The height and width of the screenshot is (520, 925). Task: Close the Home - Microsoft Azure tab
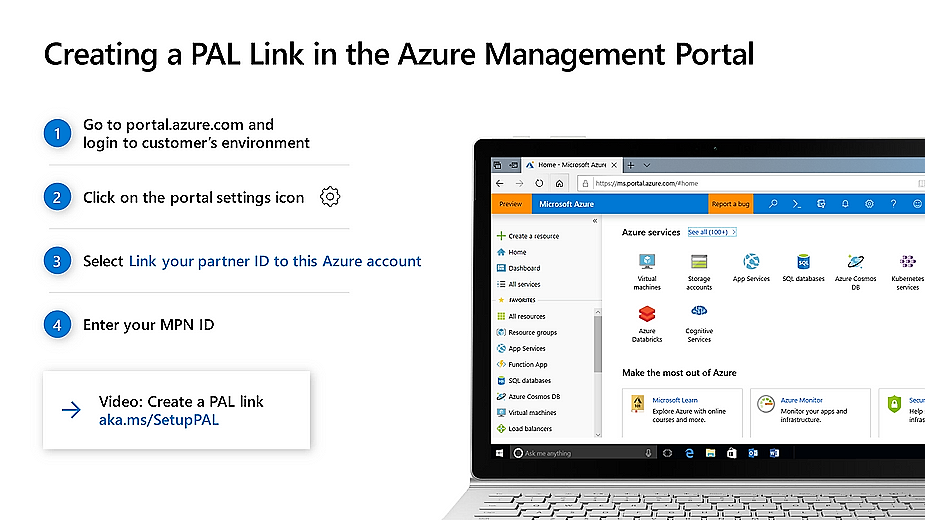(x=614, y=165)
